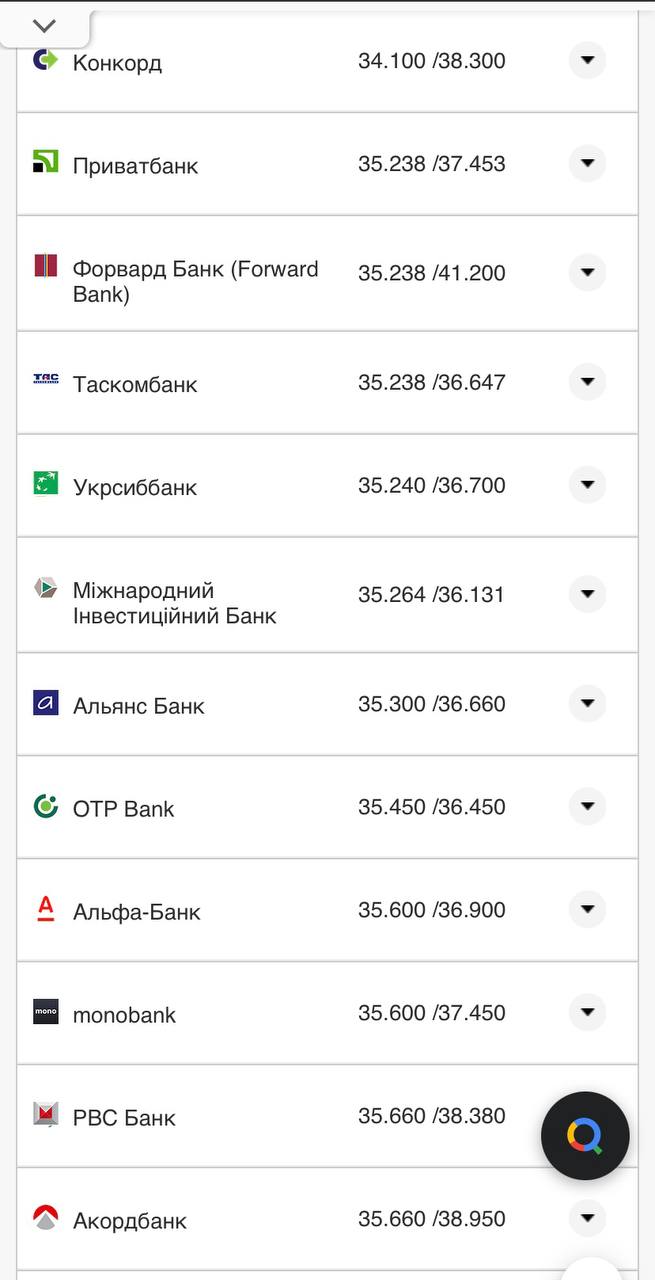Image resolution: width=655 pixels, height=1280 pixels.
Task: Click the Укрсиббанк green logo icon
Action: click(45, 484)
